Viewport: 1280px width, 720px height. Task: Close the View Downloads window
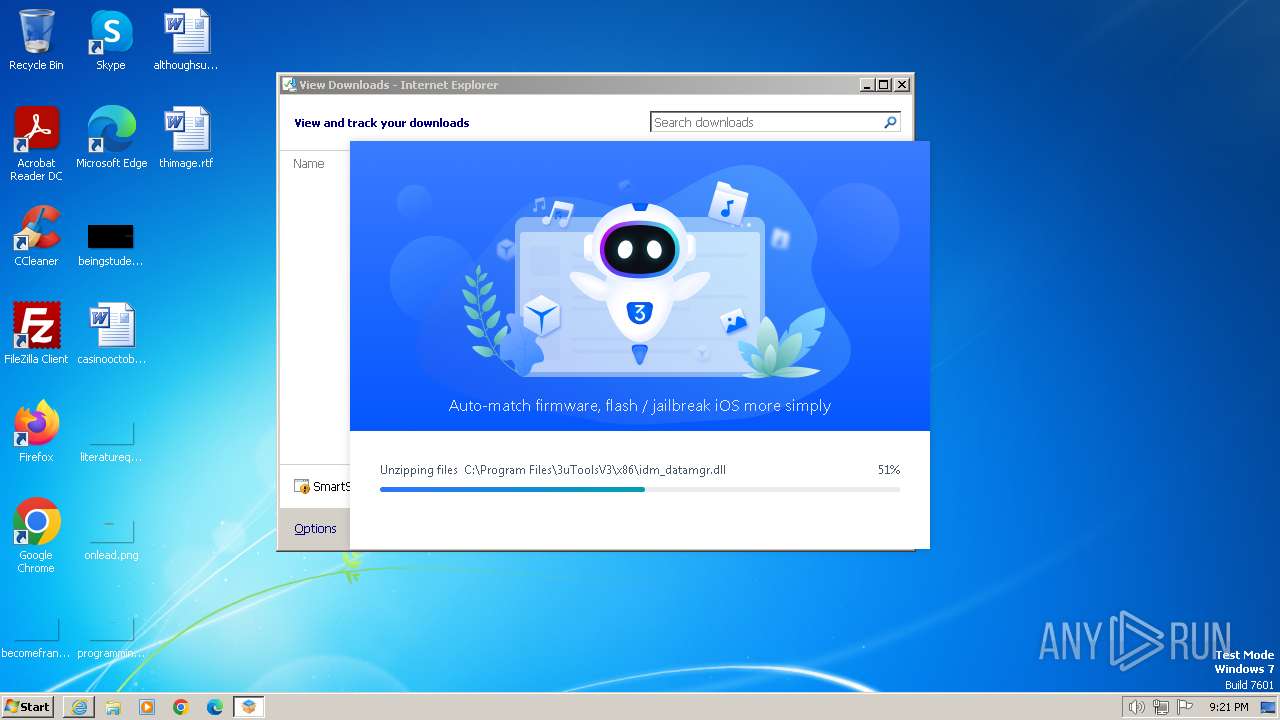901,85
